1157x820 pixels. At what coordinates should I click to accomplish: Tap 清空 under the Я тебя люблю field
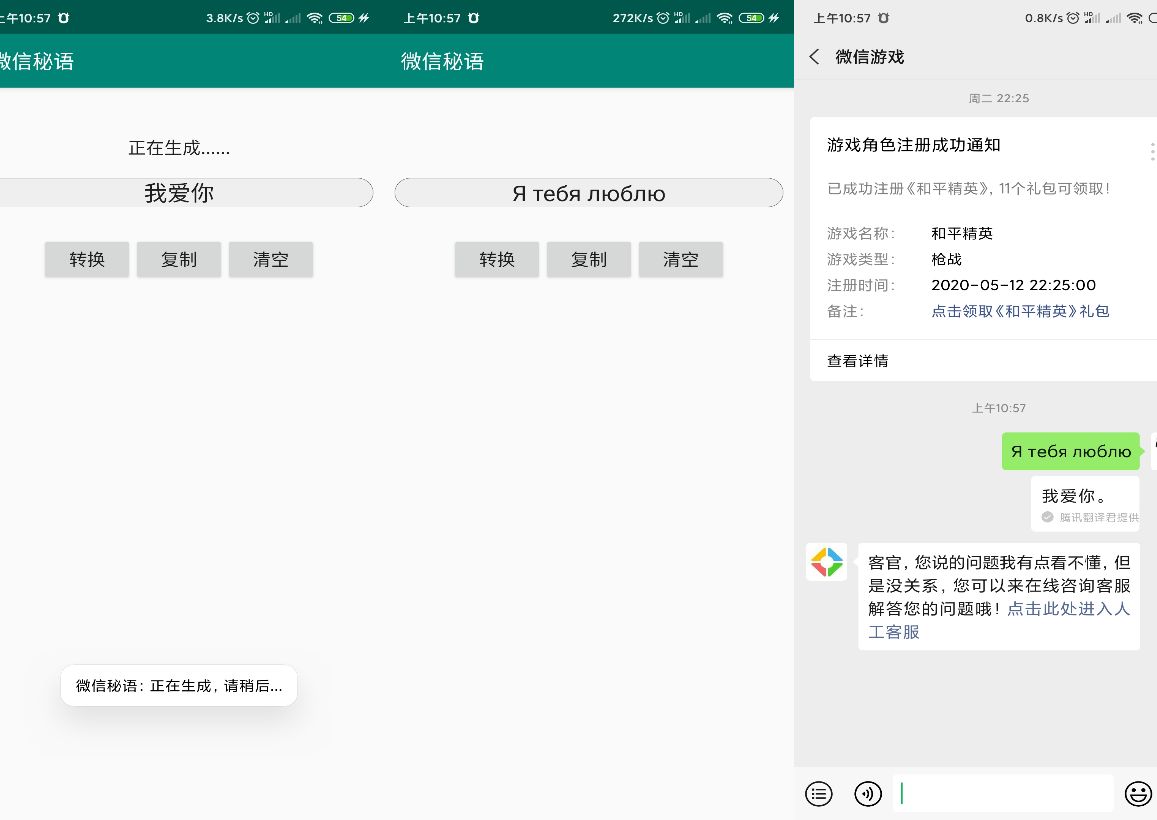pyautogui.click(x=681, y=259)
